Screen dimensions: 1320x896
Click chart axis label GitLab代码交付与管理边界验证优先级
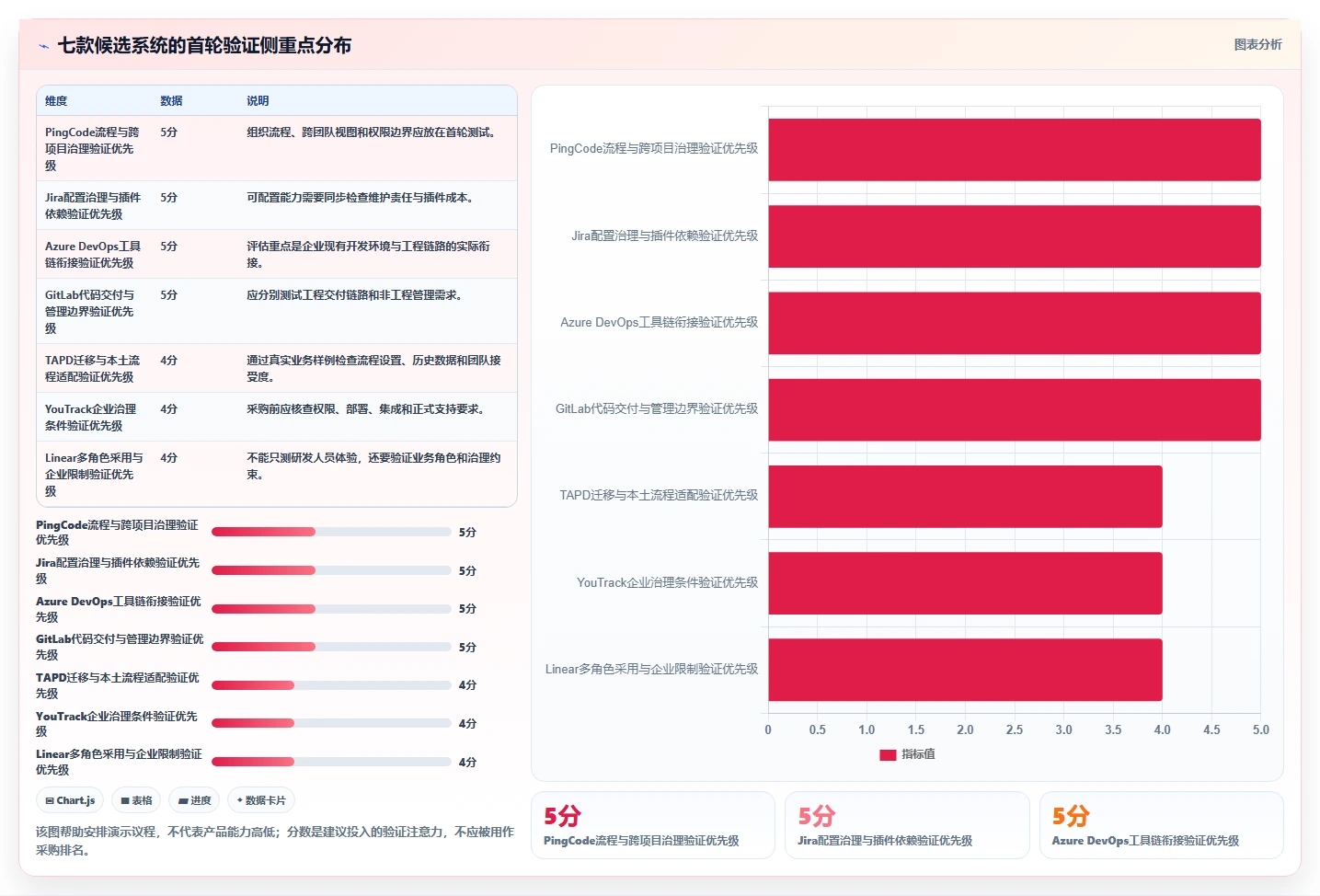point(657,408)
